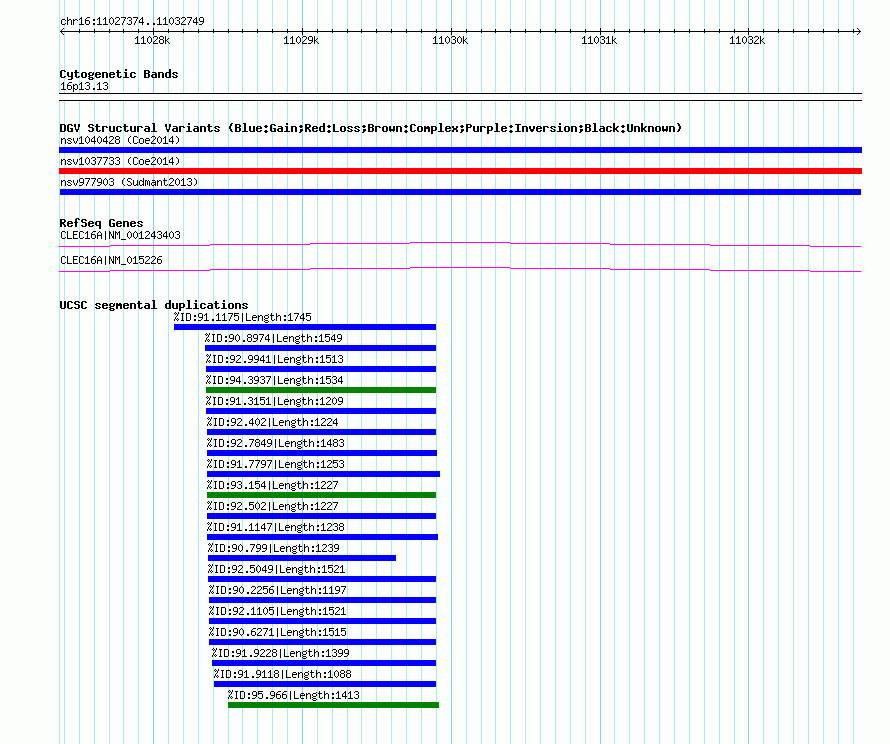
Task: Click the green bar under %ID:93.154
Action: click(x=321, y=495)
